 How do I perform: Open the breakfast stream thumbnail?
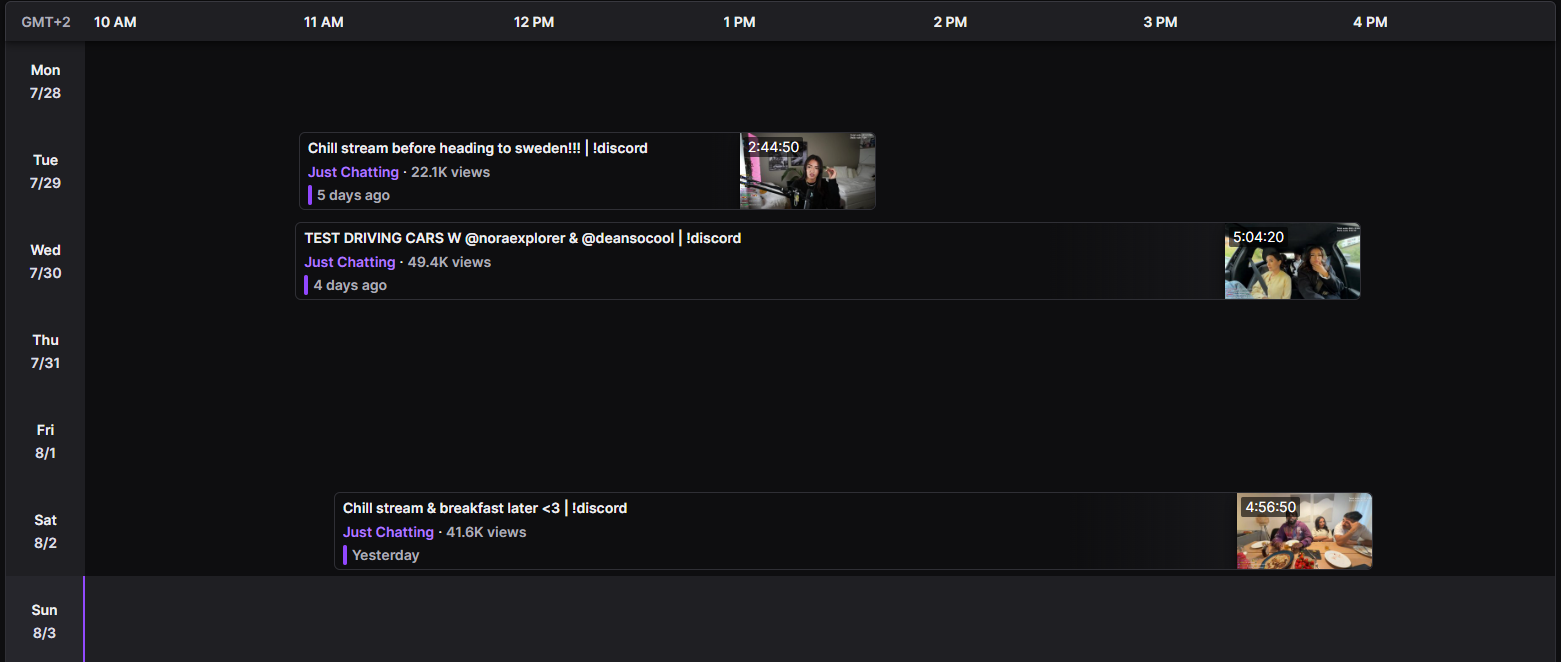(x=1304, y=531)
